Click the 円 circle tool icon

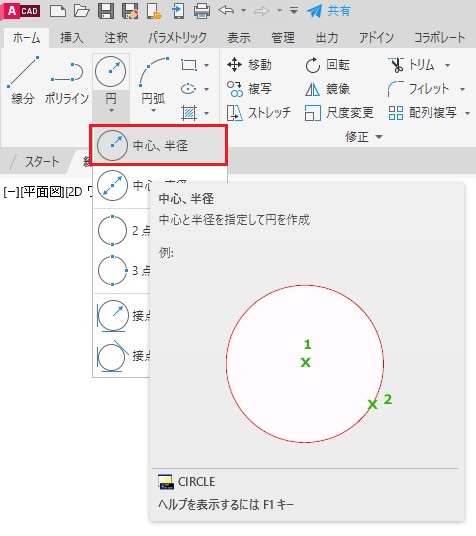[x=110, y=72]
